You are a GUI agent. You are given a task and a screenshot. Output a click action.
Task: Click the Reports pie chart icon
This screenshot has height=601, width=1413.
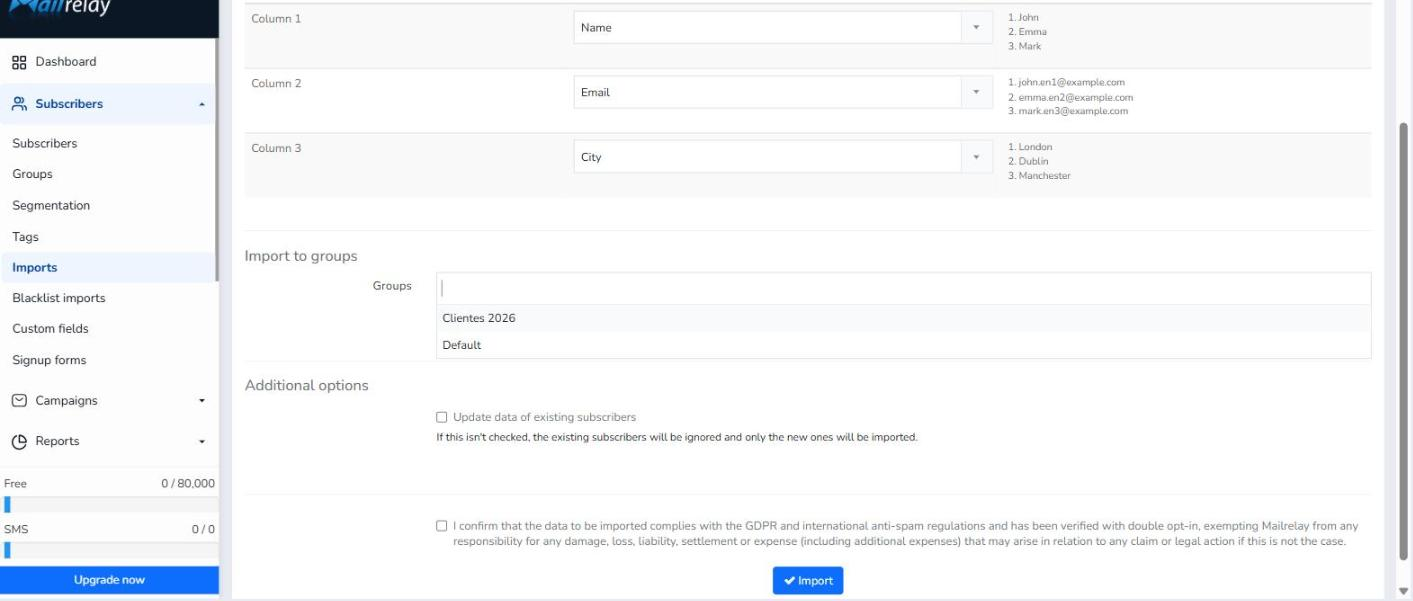[18, 441]
